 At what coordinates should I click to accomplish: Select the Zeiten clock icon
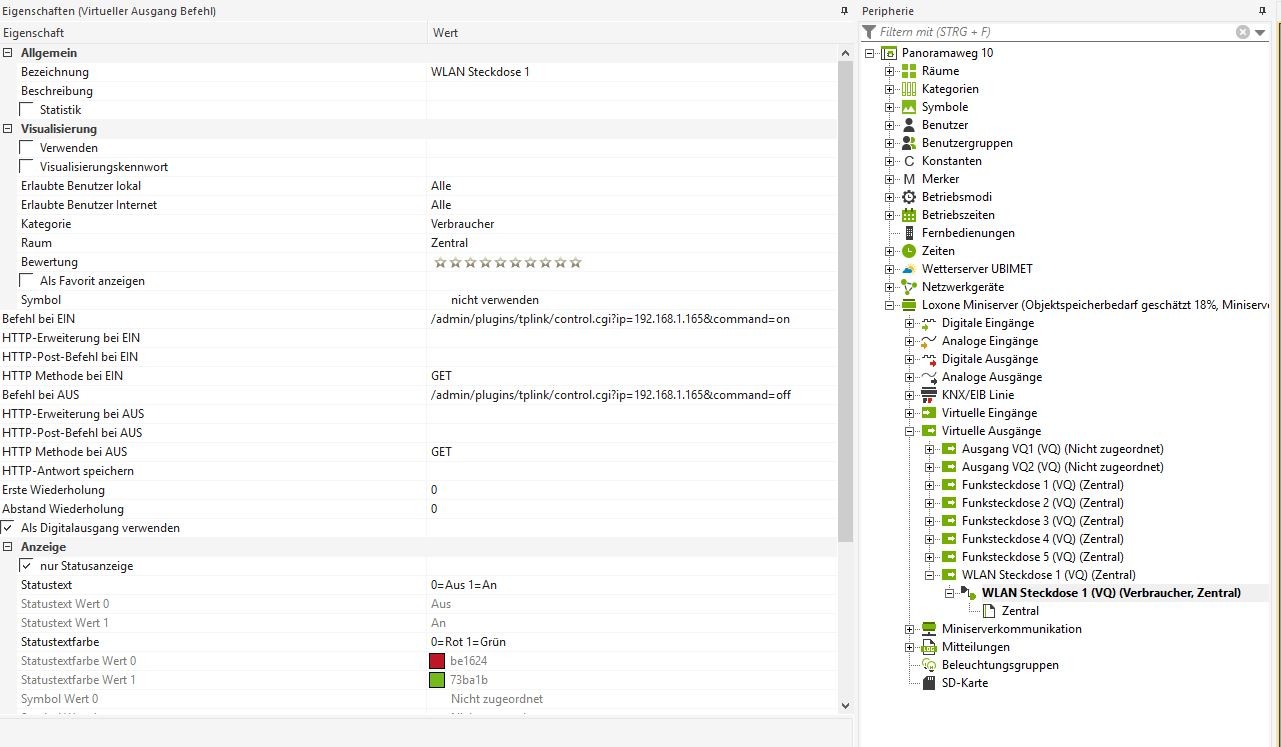pos(908,251)
